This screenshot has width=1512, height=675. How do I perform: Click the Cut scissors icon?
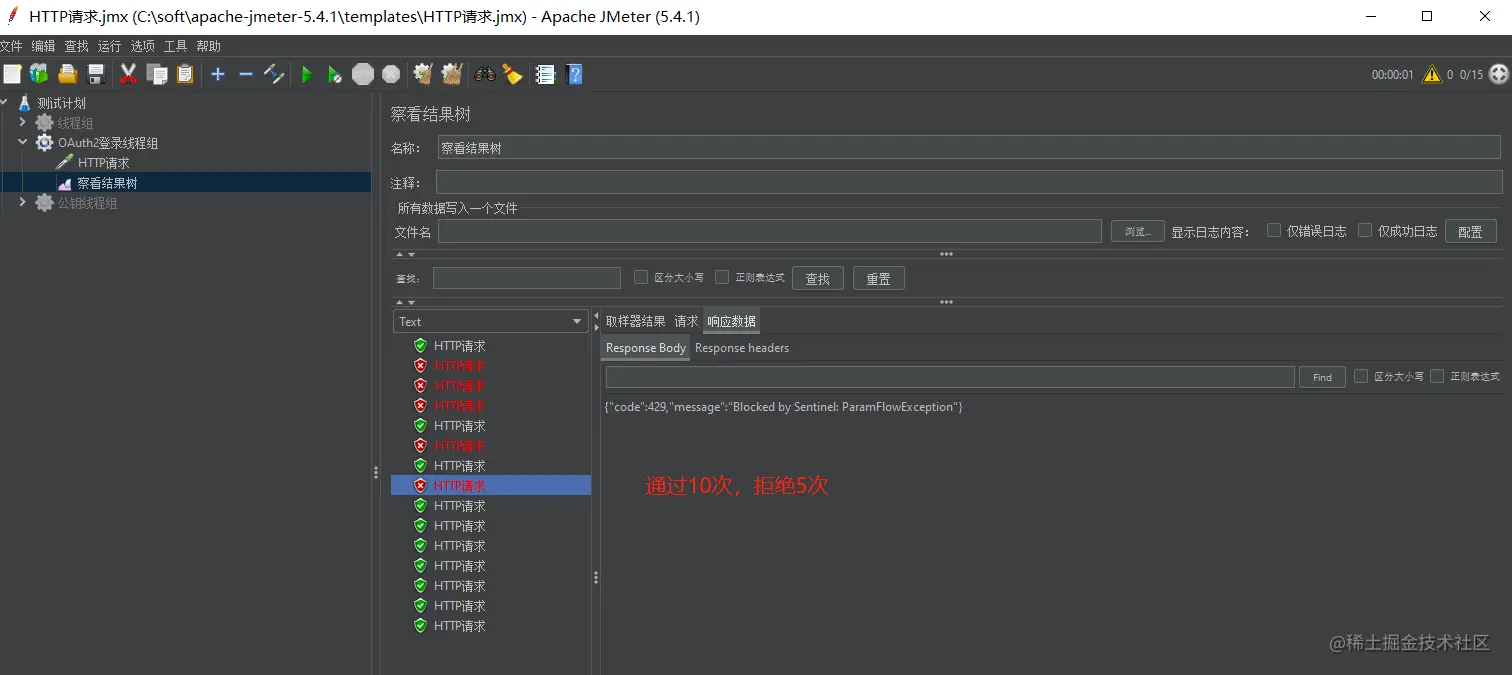pos(128,74)
